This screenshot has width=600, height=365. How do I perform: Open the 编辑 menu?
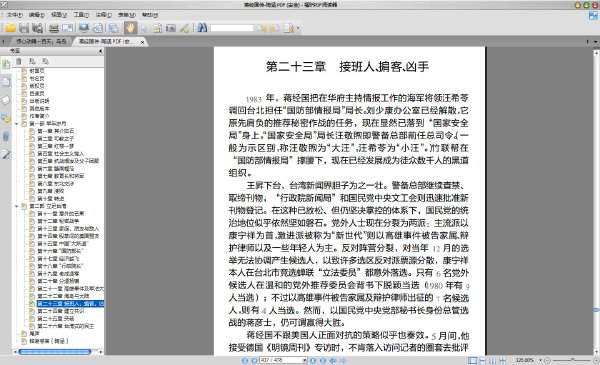[37, 15]
